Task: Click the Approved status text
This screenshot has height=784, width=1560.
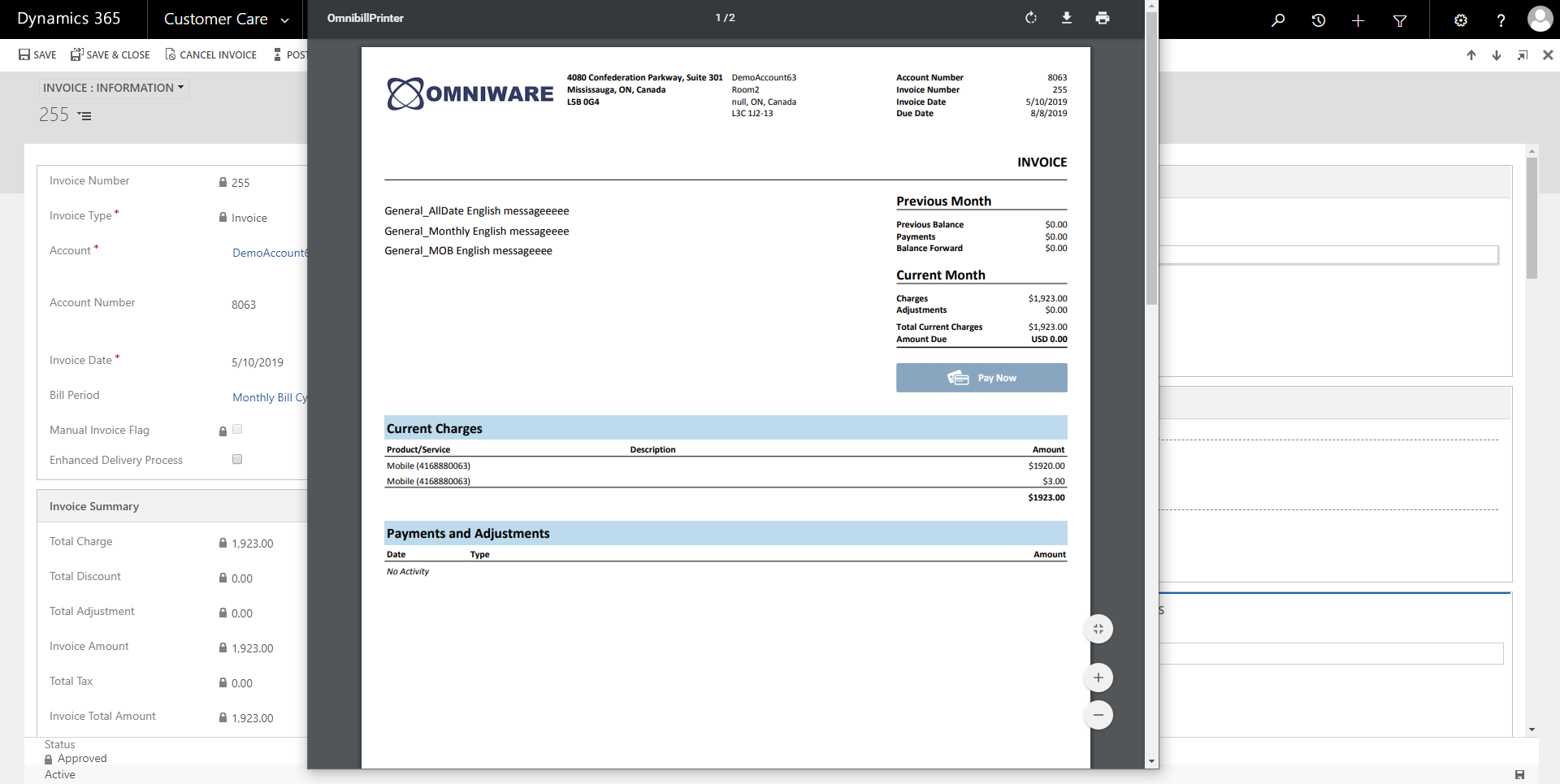Action: [82, 759]
